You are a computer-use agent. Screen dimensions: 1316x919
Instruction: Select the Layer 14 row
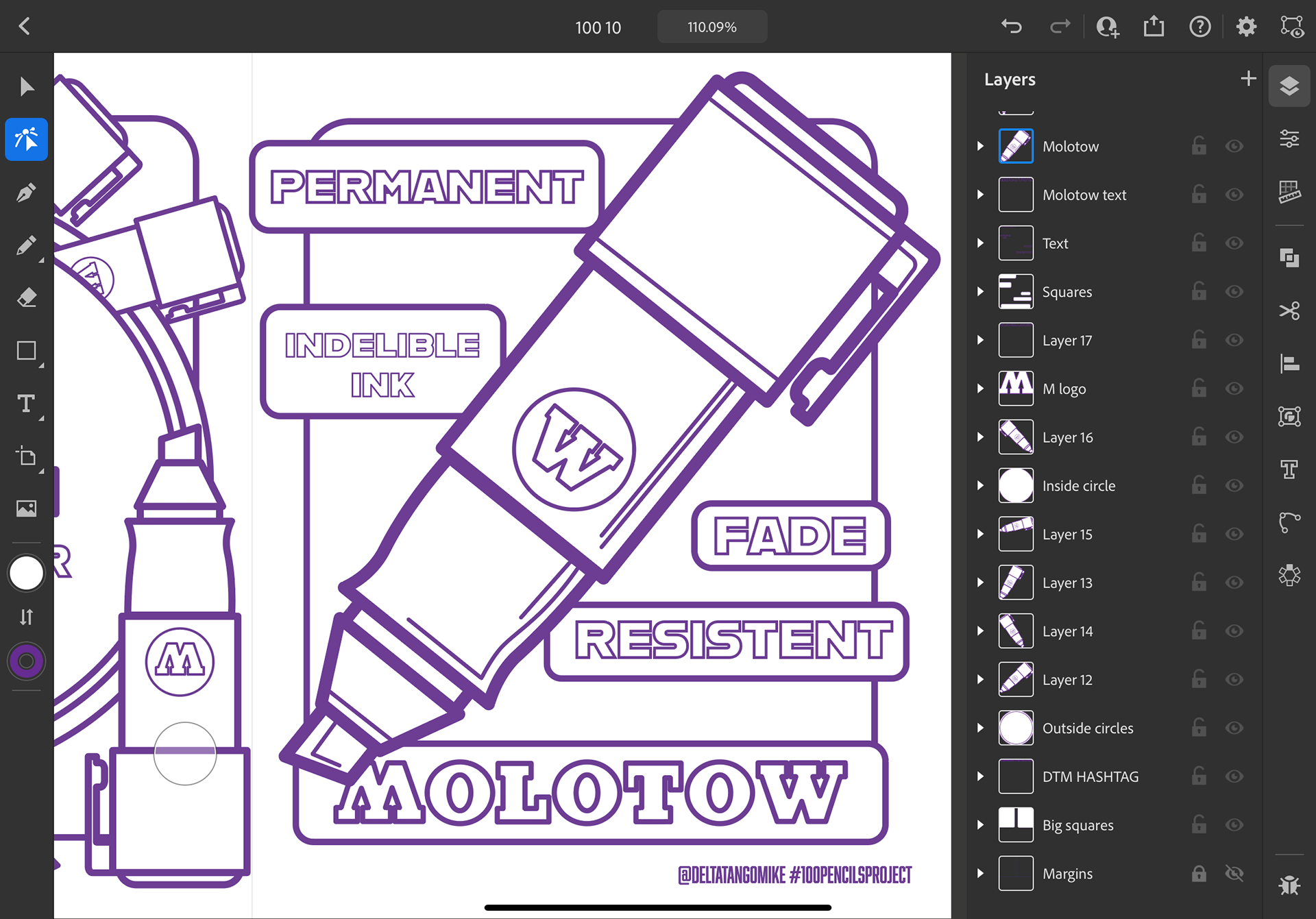pyautogui.click(x=1114, y=631)
